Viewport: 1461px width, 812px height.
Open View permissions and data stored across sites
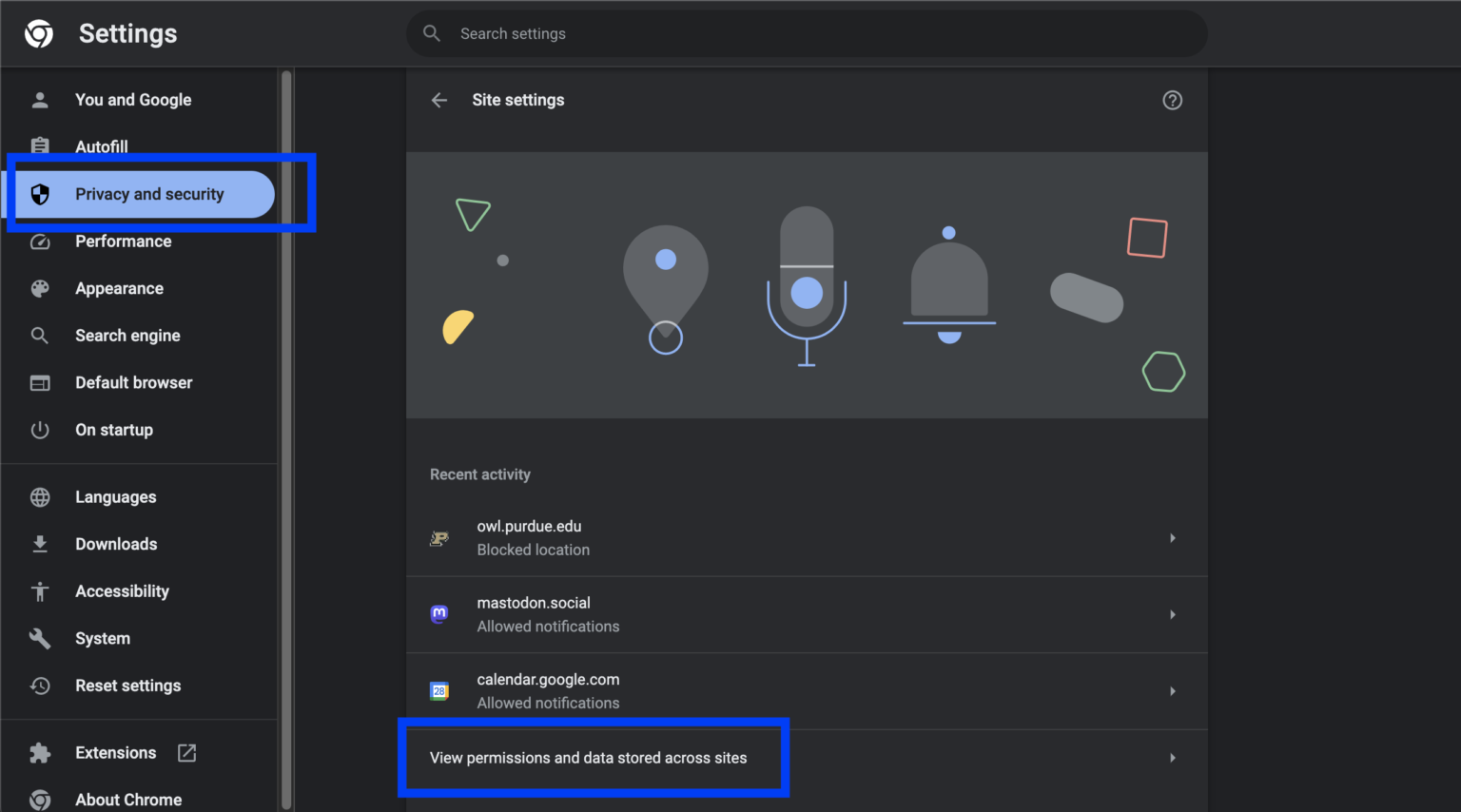pos(807,758)
